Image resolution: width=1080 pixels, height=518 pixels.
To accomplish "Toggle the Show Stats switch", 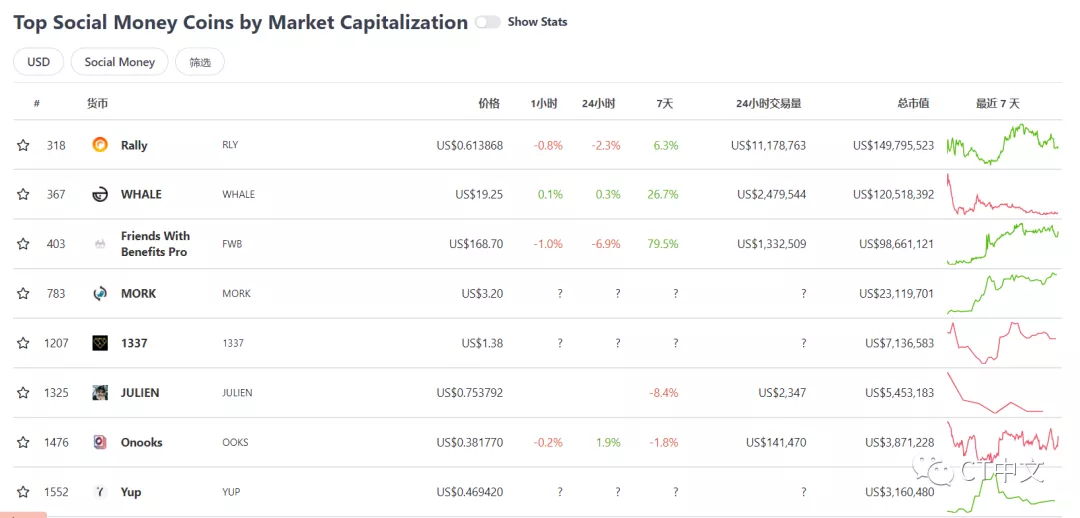I will [488, 22].
